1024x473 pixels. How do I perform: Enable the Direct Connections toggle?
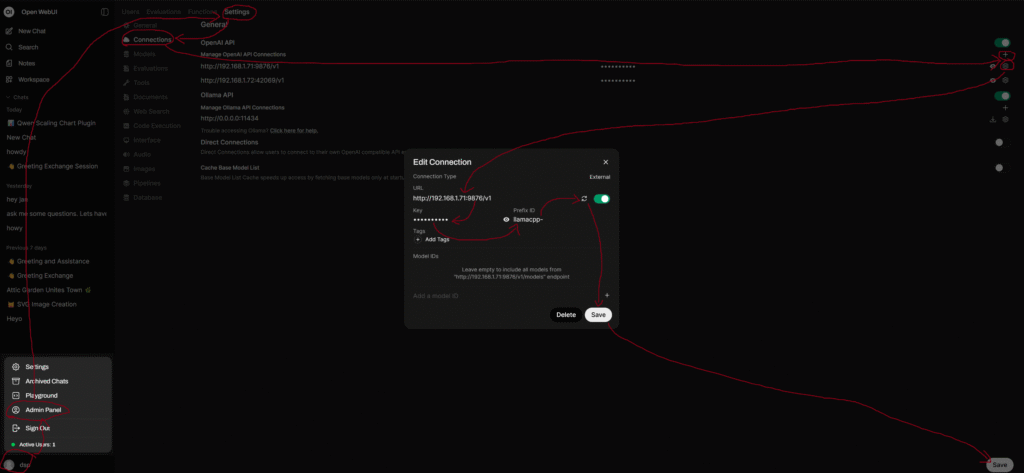999,142
